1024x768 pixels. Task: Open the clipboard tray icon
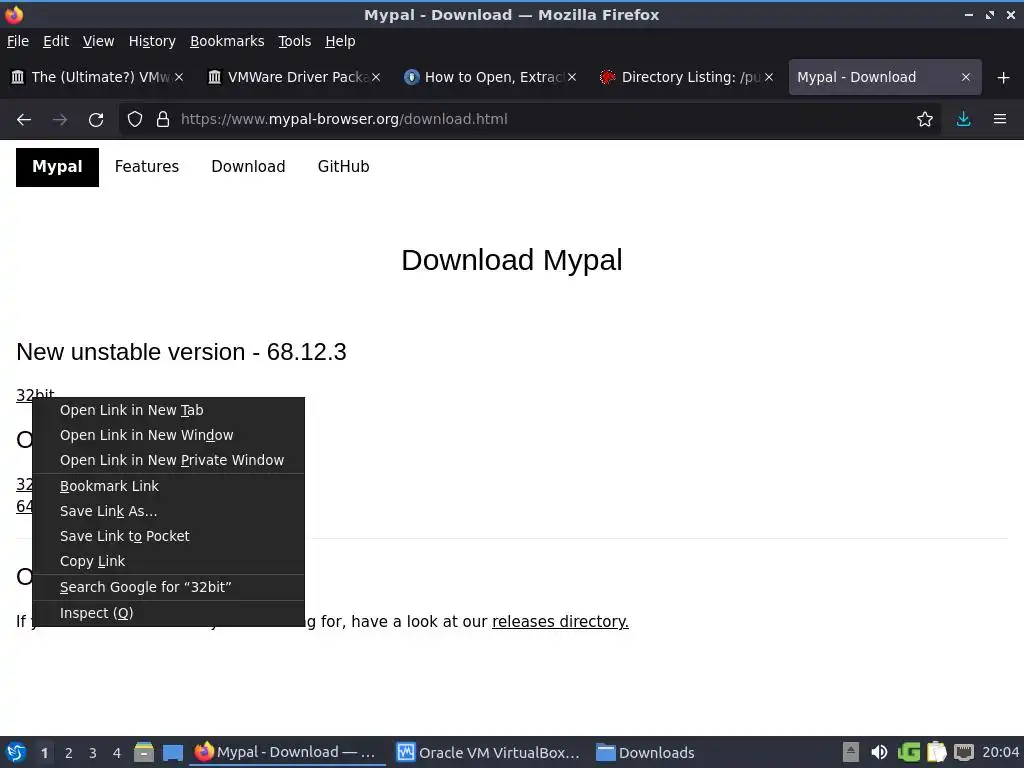(936, 752)
